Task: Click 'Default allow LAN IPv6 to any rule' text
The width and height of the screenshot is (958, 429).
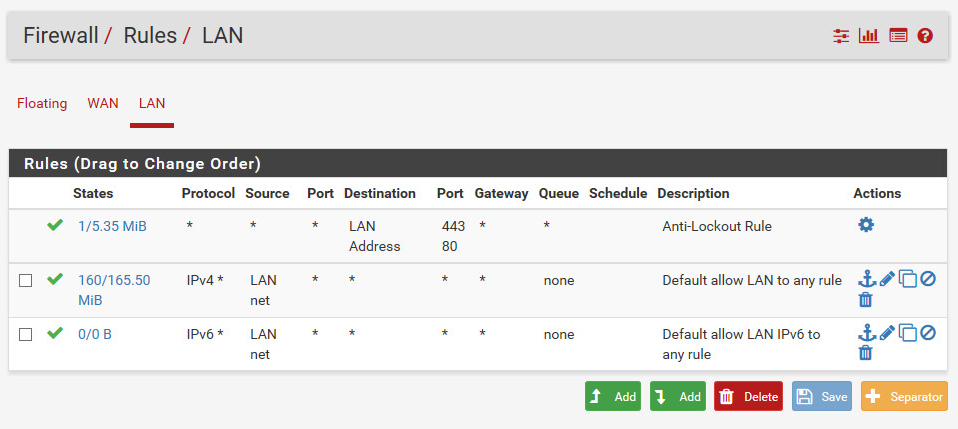Action: [741, 344]
